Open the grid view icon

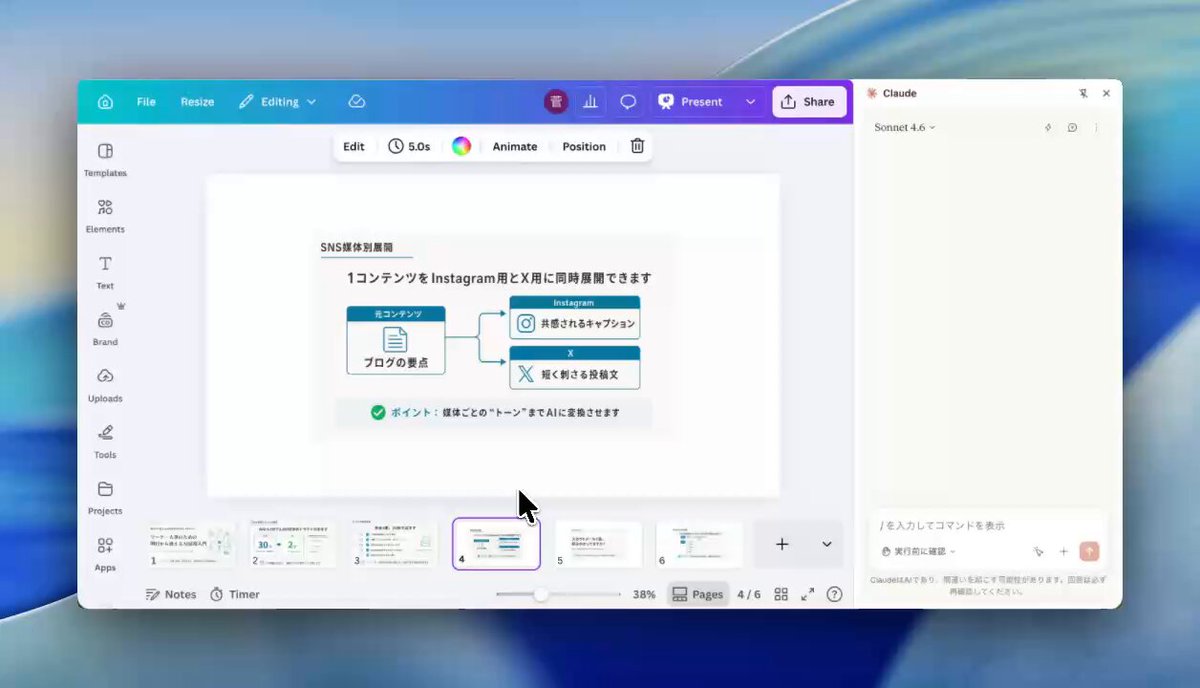[x=782, y=594]
